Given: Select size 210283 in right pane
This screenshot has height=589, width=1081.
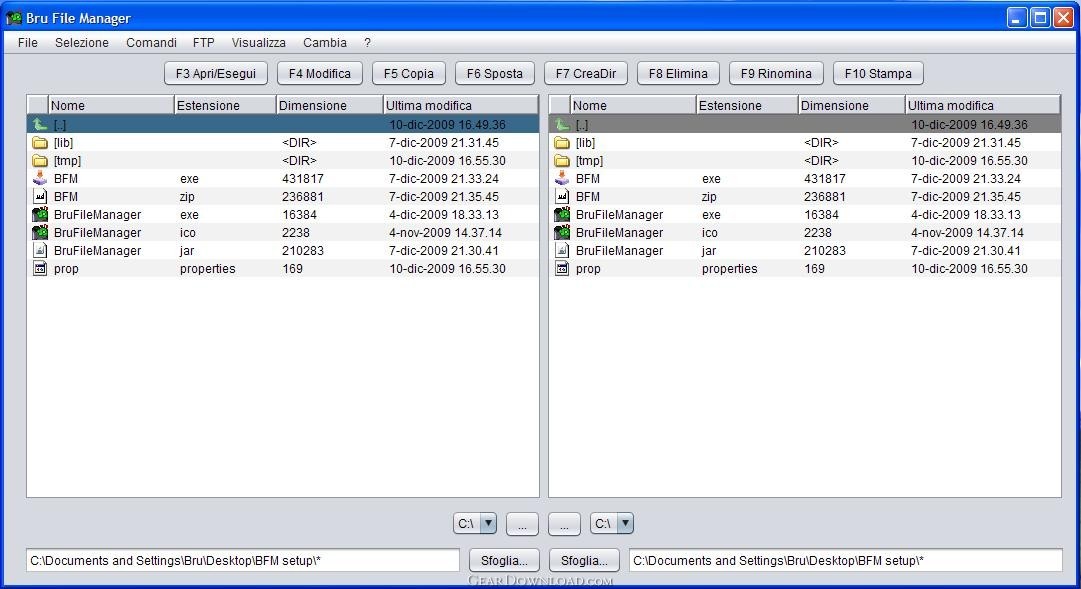Looking at the screenshot, I should click(x=825, y=250).
